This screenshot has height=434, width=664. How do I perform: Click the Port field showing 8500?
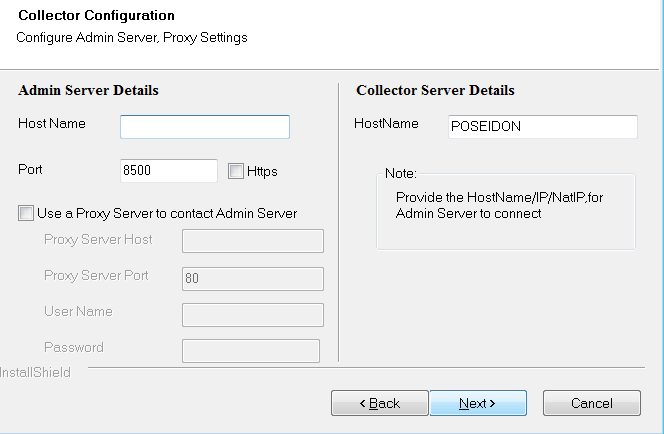169,171
